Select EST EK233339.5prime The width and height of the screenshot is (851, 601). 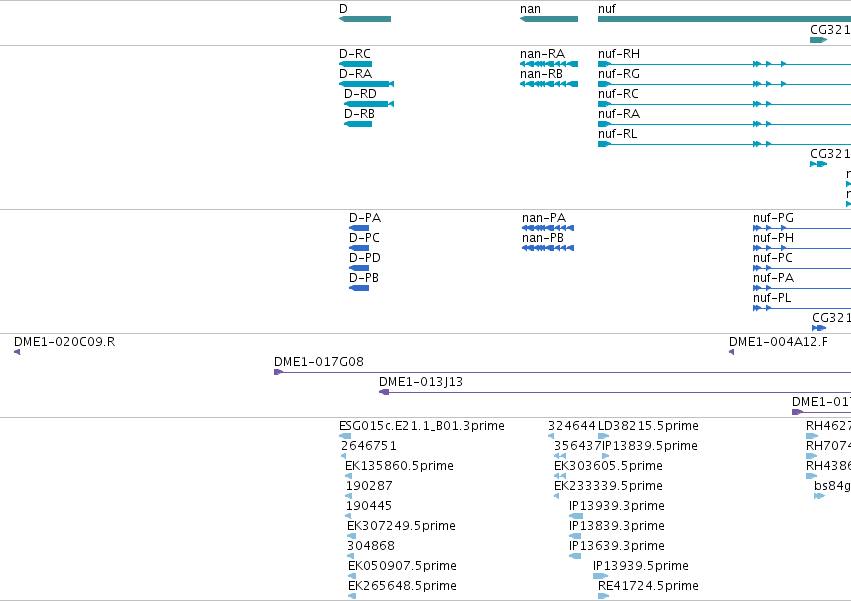point(556,496)
